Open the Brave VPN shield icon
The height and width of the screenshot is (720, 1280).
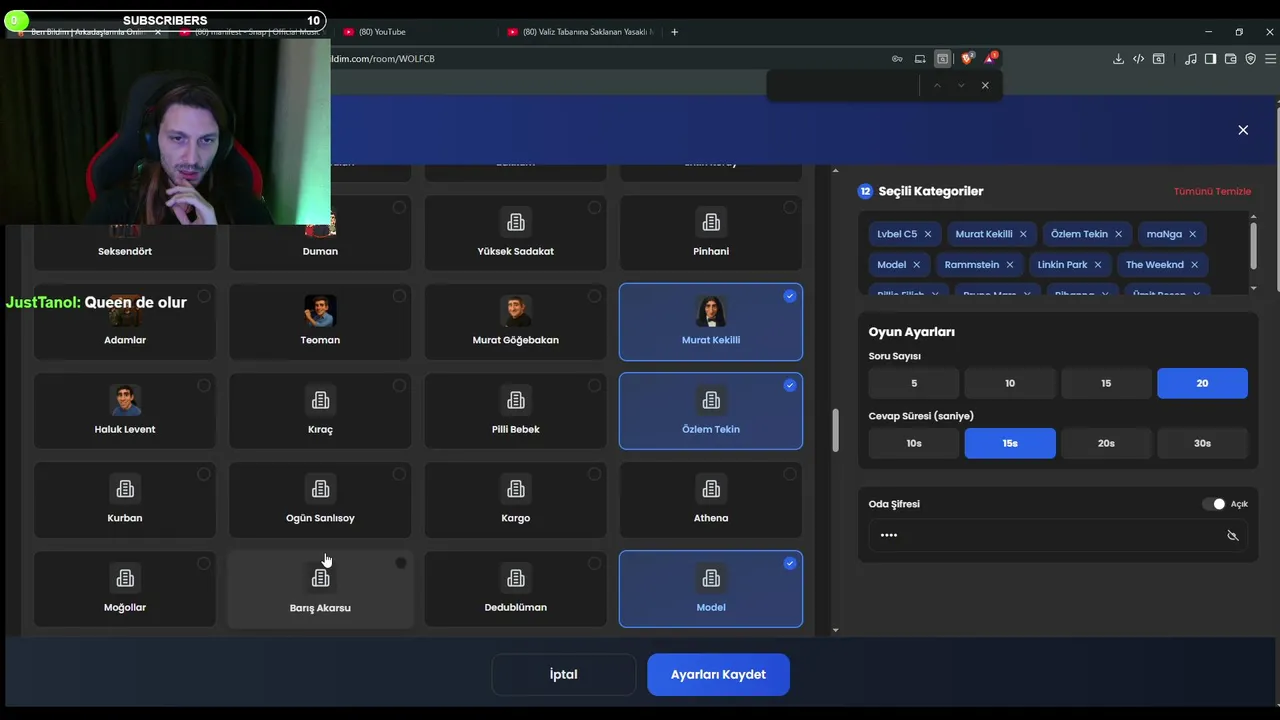[1250, 59]
